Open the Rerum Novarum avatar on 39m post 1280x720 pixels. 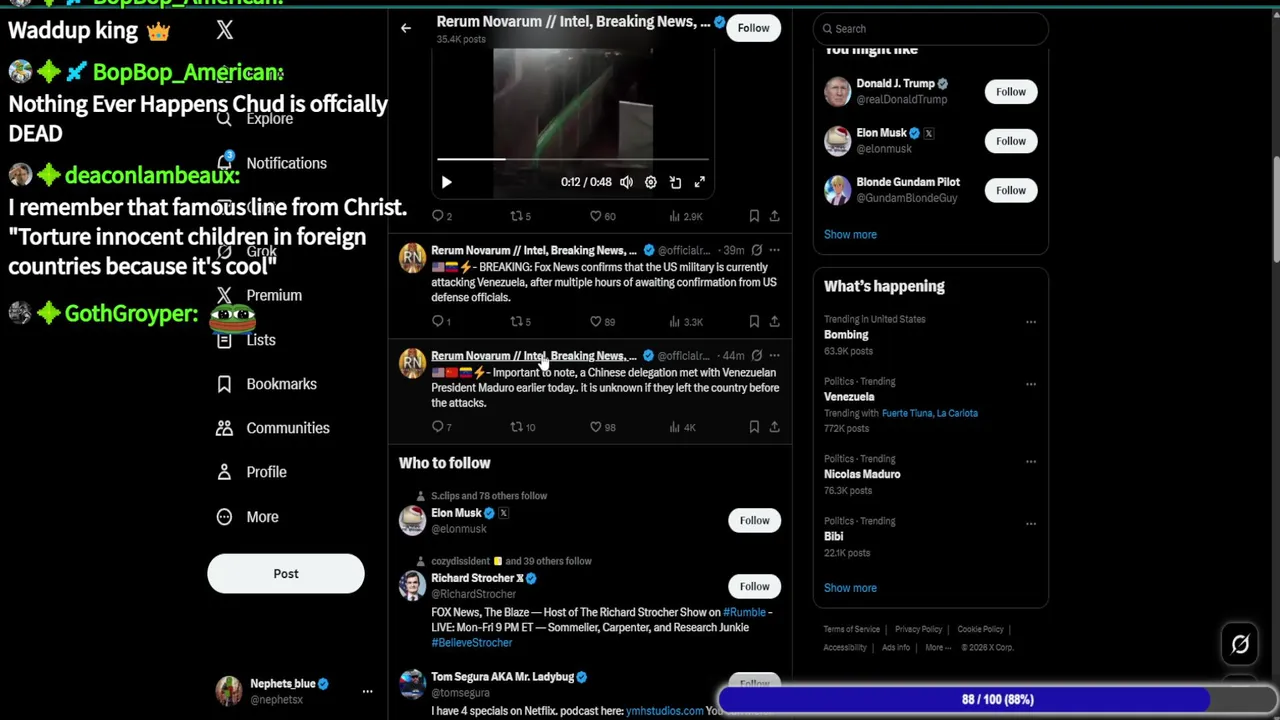(412, 258)
